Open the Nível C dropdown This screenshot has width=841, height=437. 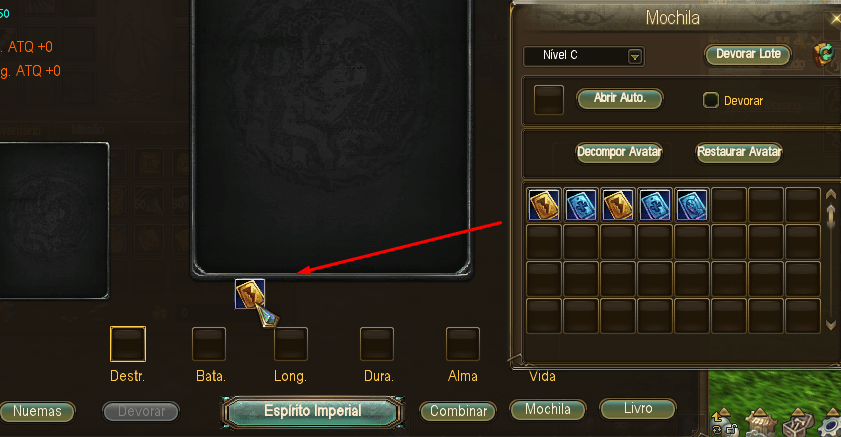584,56
